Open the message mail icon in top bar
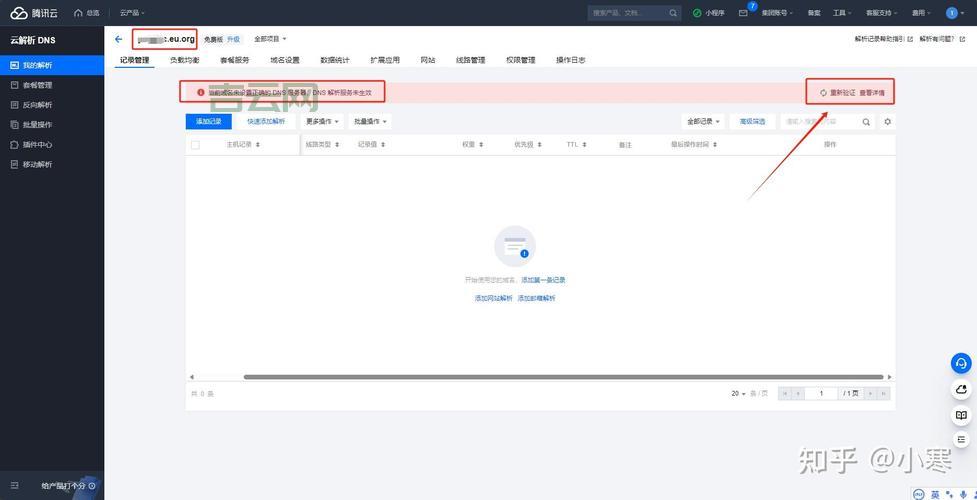 [x=743, y=13]
